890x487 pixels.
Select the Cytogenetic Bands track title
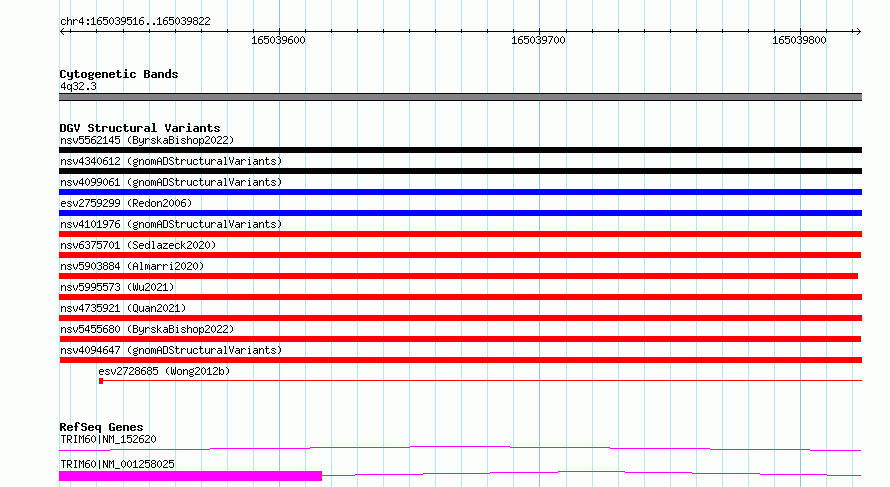click(119, 74)
